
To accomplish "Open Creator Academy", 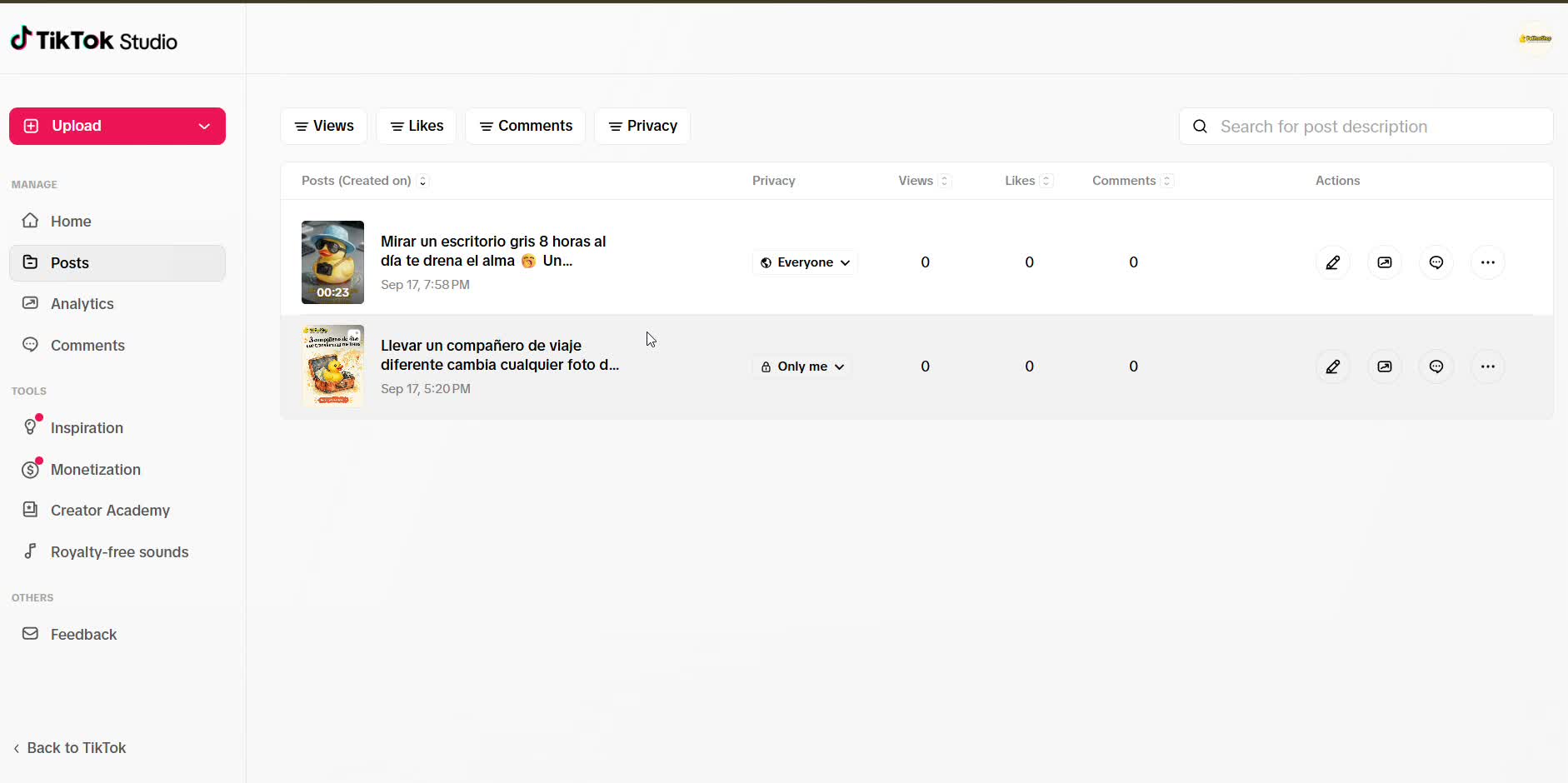I will coord(117,511).
